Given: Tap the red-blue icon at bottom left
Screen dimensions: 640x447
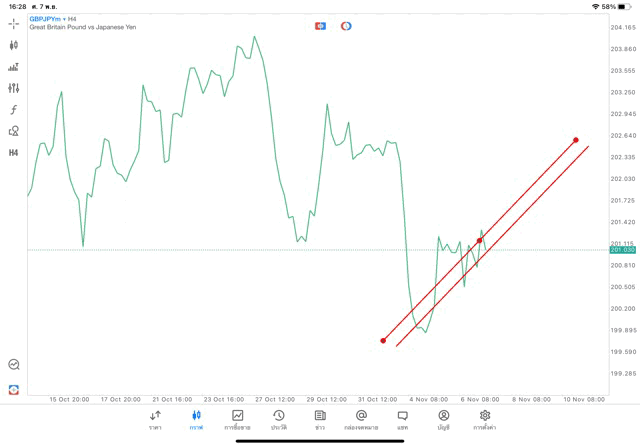Looking at the screenshot, I should [x=14, y=389].
